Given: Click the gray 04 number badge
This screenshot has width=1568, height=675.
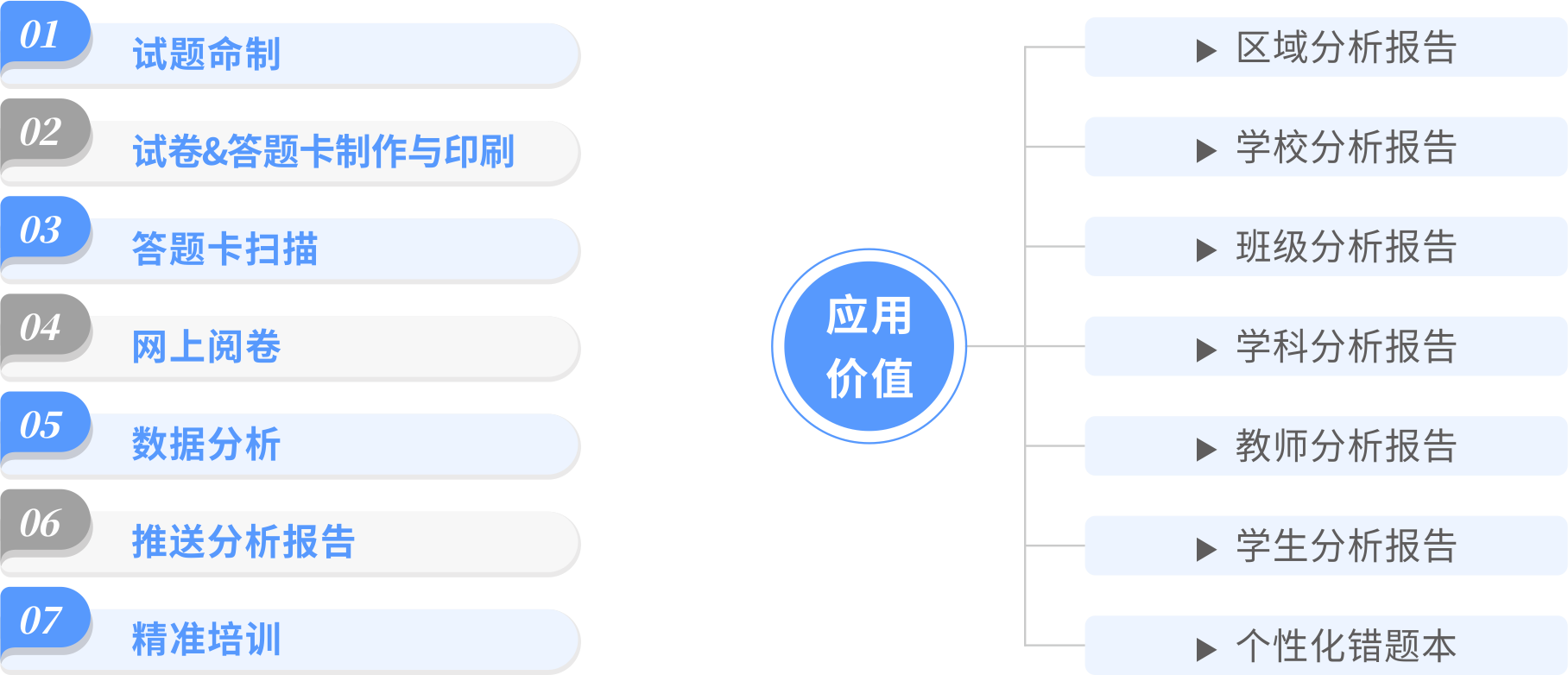Looking at the screenshot, I should pyautogui.click(x=42, y=327).
